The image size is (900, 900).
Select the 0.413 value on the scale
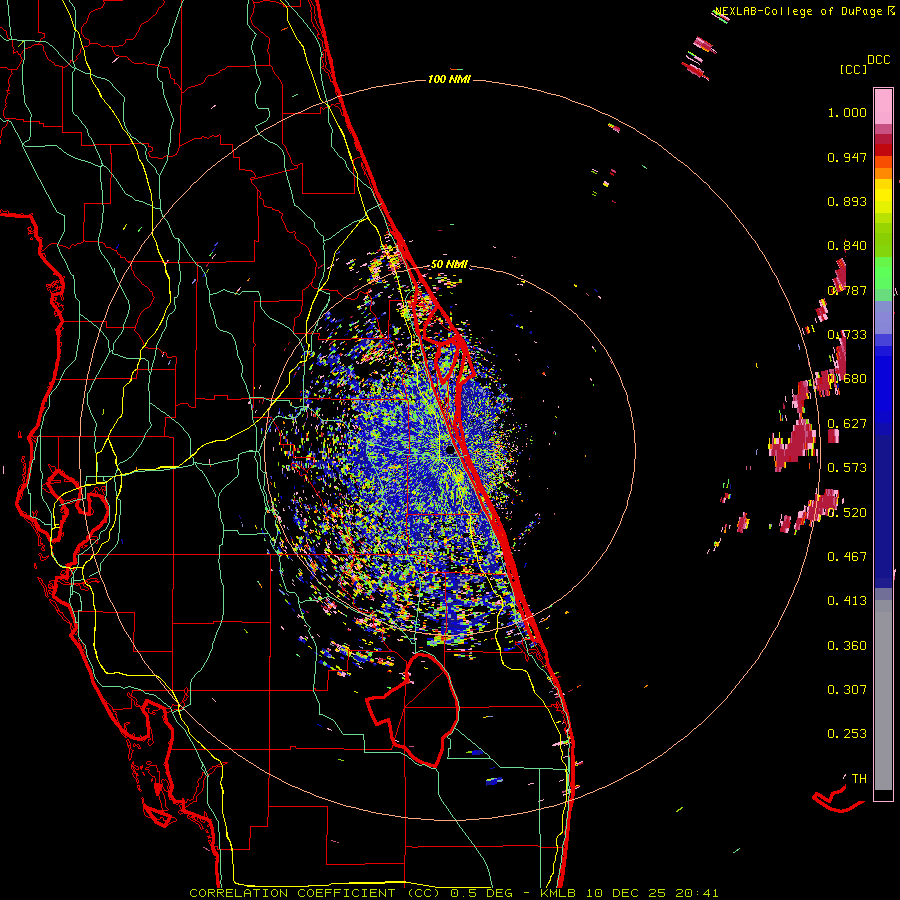pyautogui.click(x=847, y=601)
